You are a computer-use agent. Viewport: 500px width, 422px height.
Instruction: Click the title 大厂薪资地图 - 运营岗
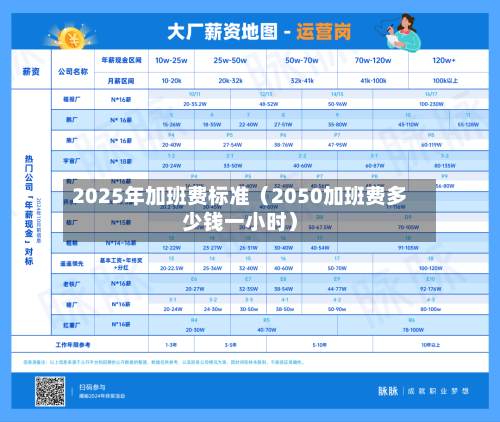[x=259, y=32]
